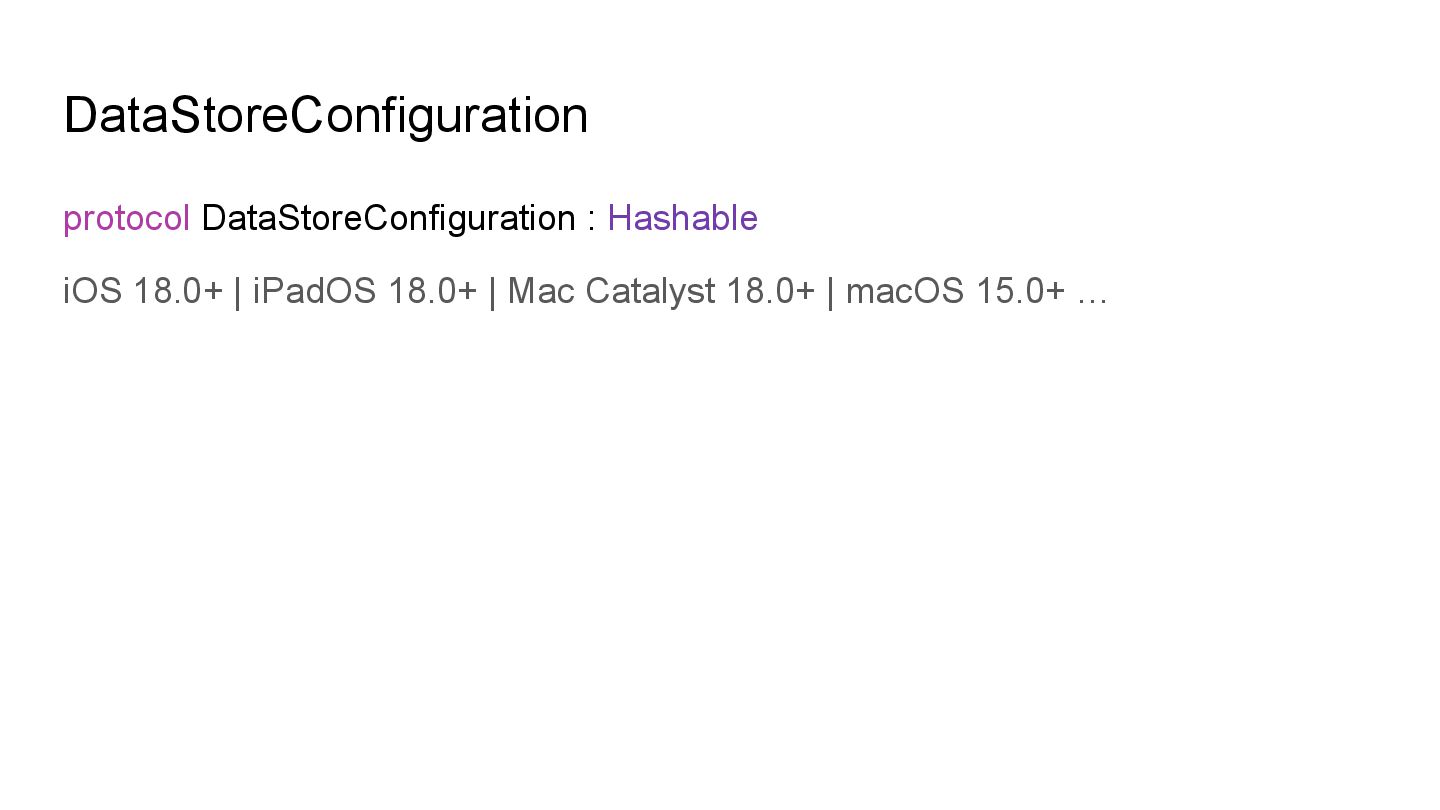Click the separator between iOS and iPadOS

237,291
